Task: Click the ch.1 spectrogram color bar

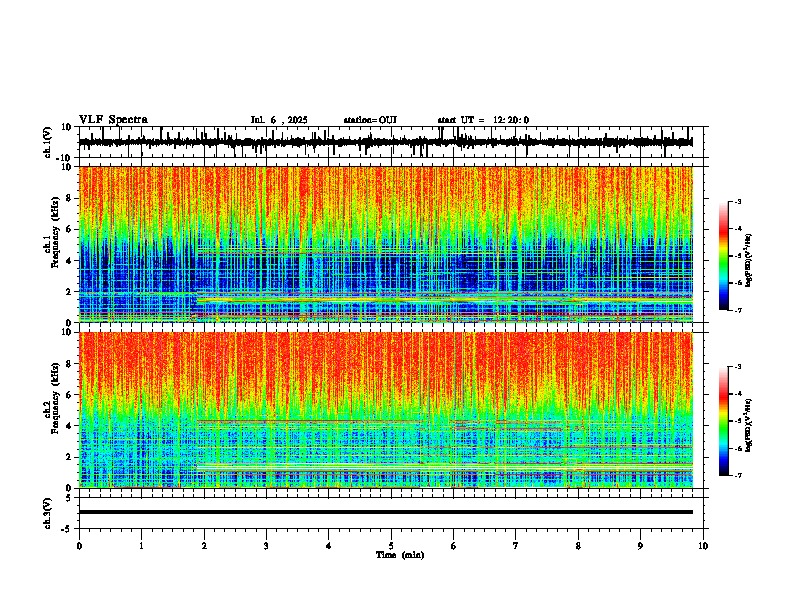Action: [x=724, y=256]
